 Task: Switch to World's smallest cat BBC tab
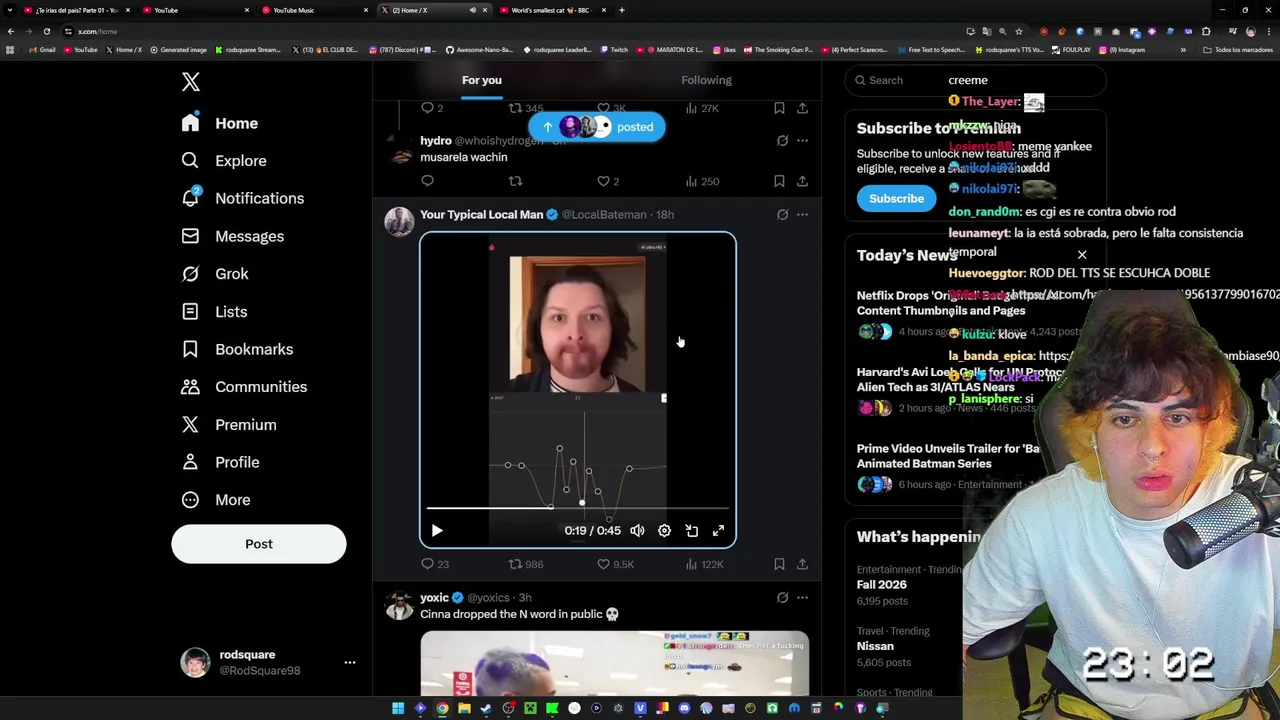(554, 10)
